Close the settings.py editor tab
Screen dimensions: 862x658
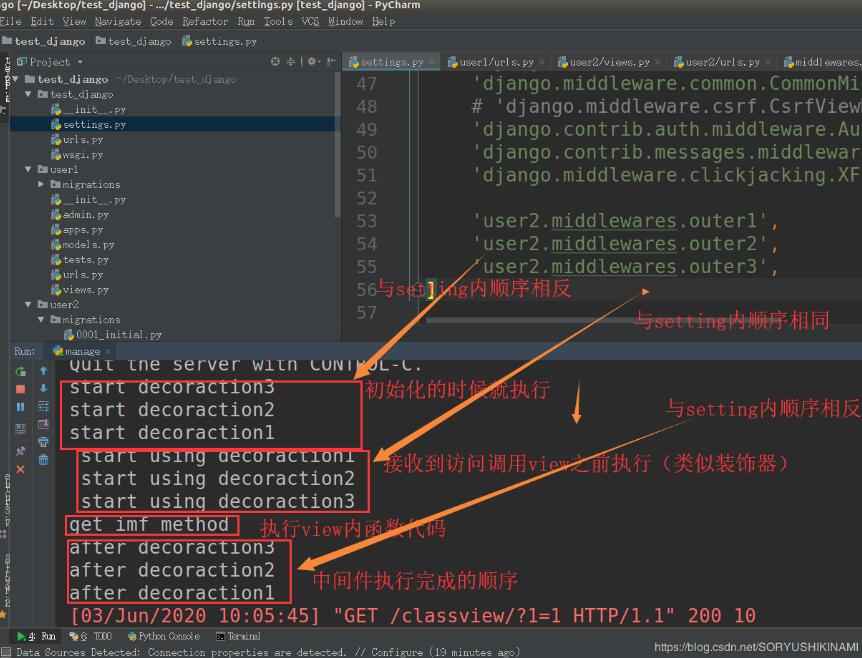(432, 62)
